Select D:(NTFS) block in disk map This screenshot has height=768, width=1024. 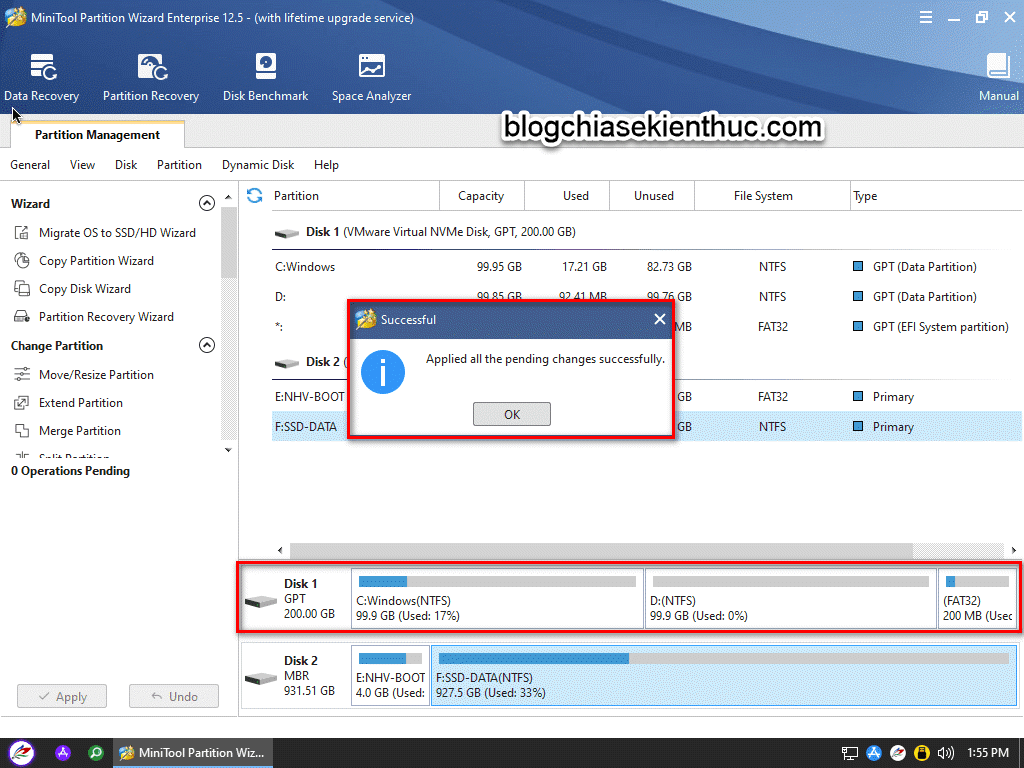(791, 599)
